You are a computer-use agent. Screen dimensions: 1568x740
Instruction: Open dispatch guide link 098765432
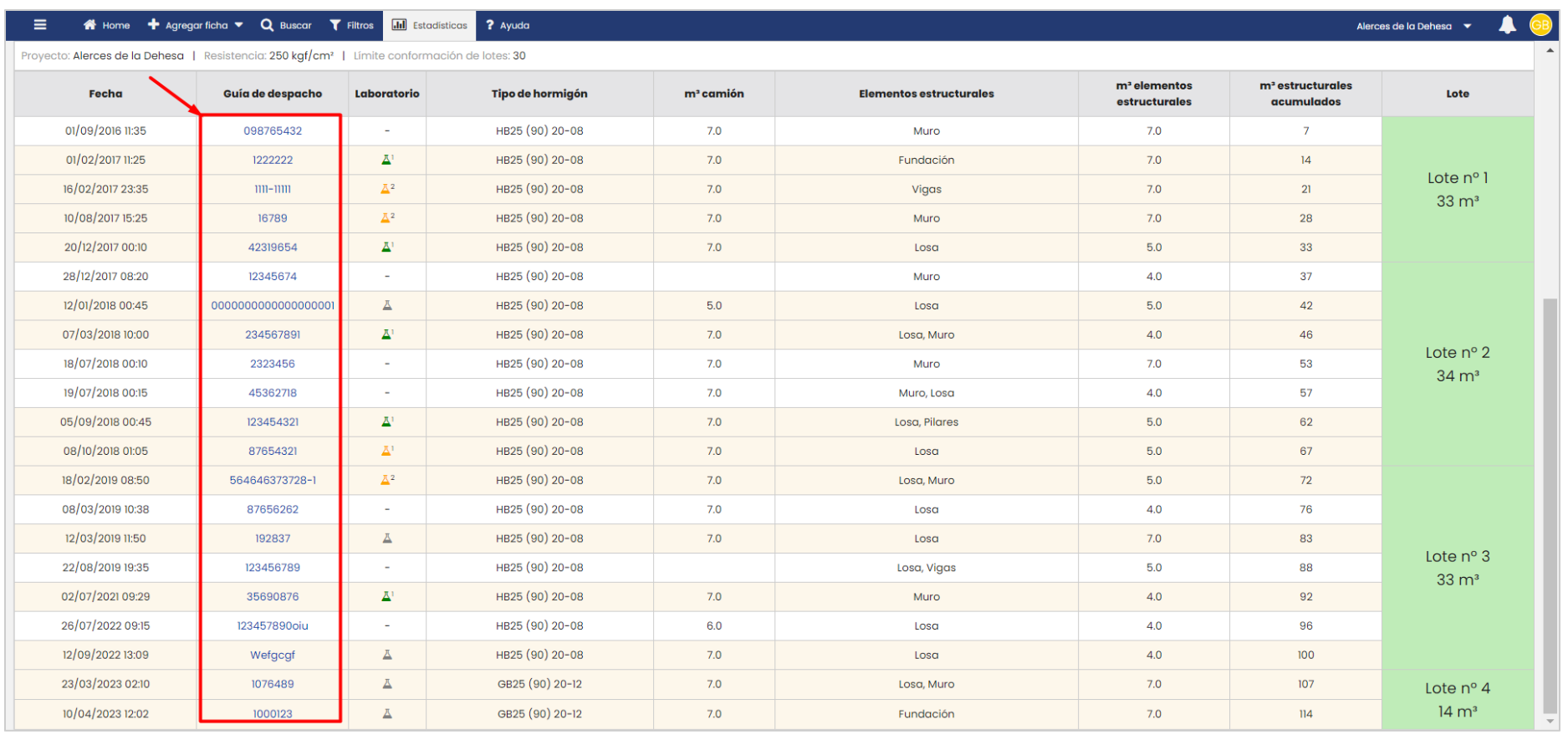[x=273, y=131]
